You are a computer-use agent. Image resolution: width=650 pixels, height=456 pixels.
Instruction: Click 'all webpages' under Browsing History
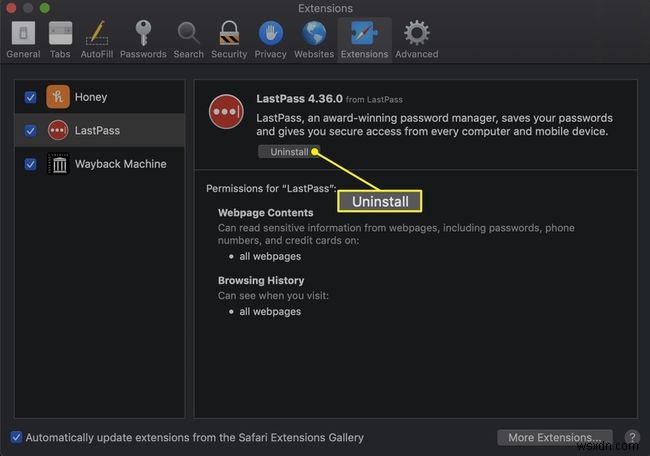(x=270, y=312)
